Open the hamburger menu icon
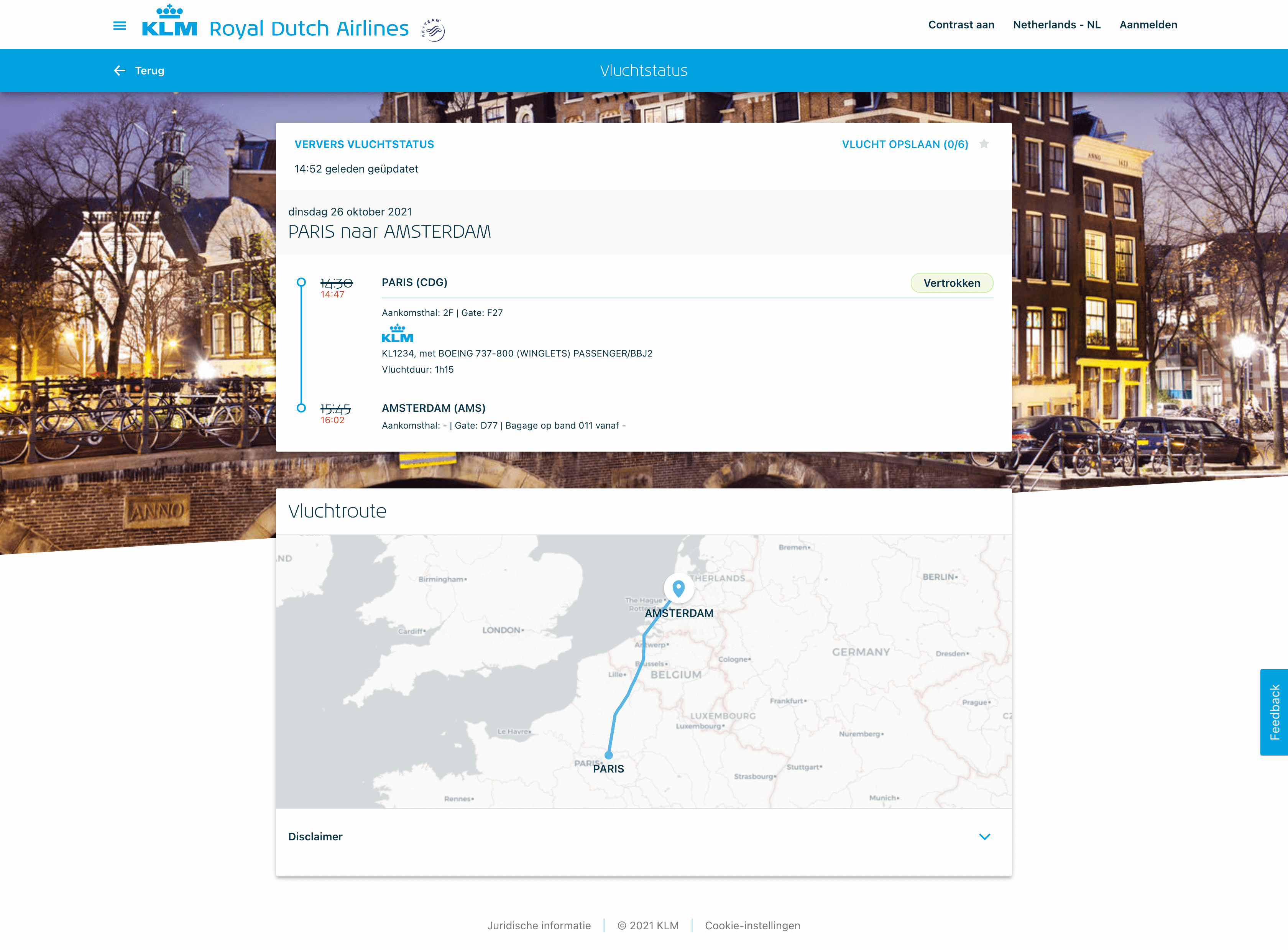 click(x=120, y=25)
